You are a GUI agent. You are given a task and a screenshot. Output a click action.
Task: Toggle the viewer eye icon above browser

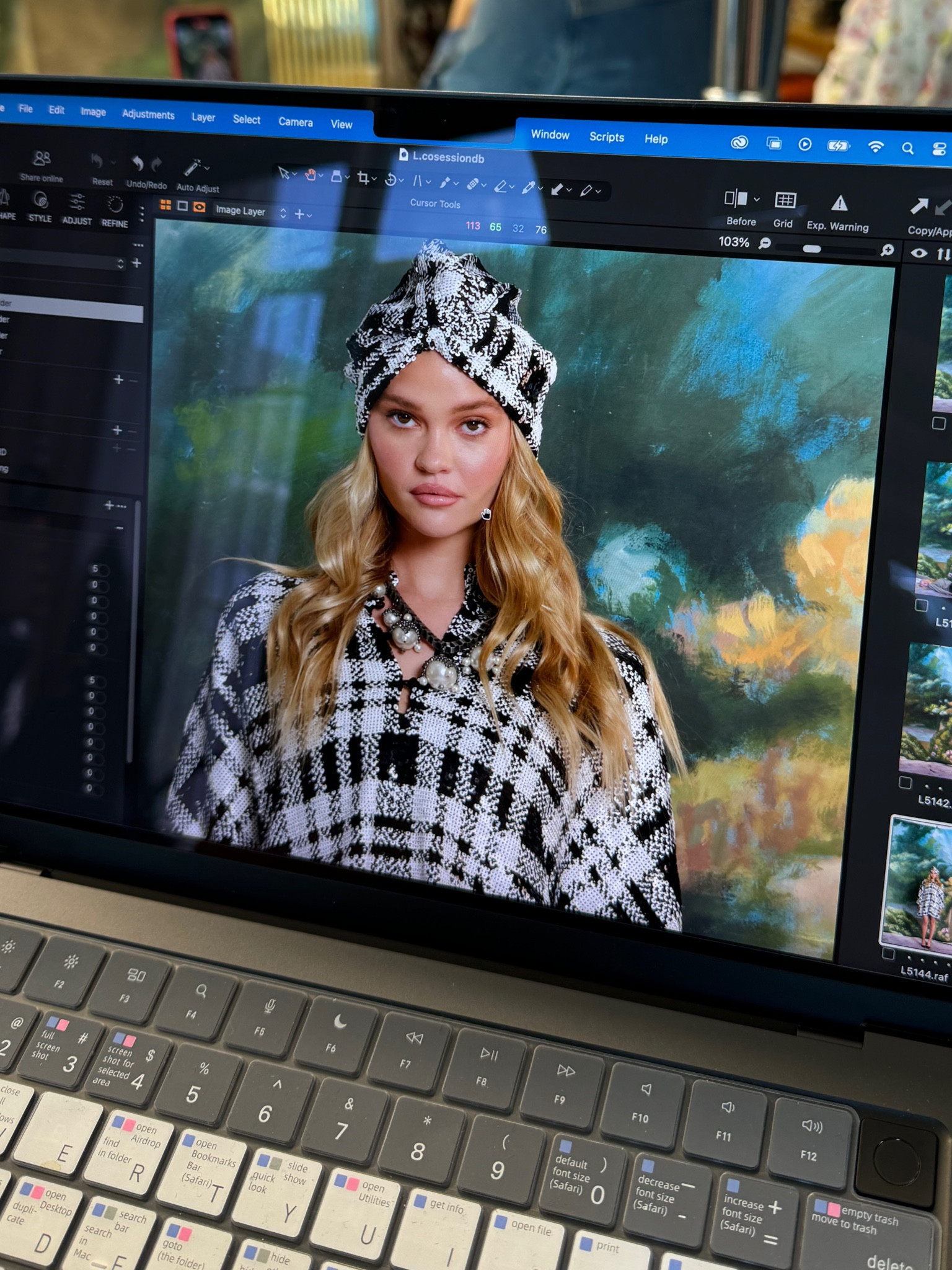tap(919, 253)
